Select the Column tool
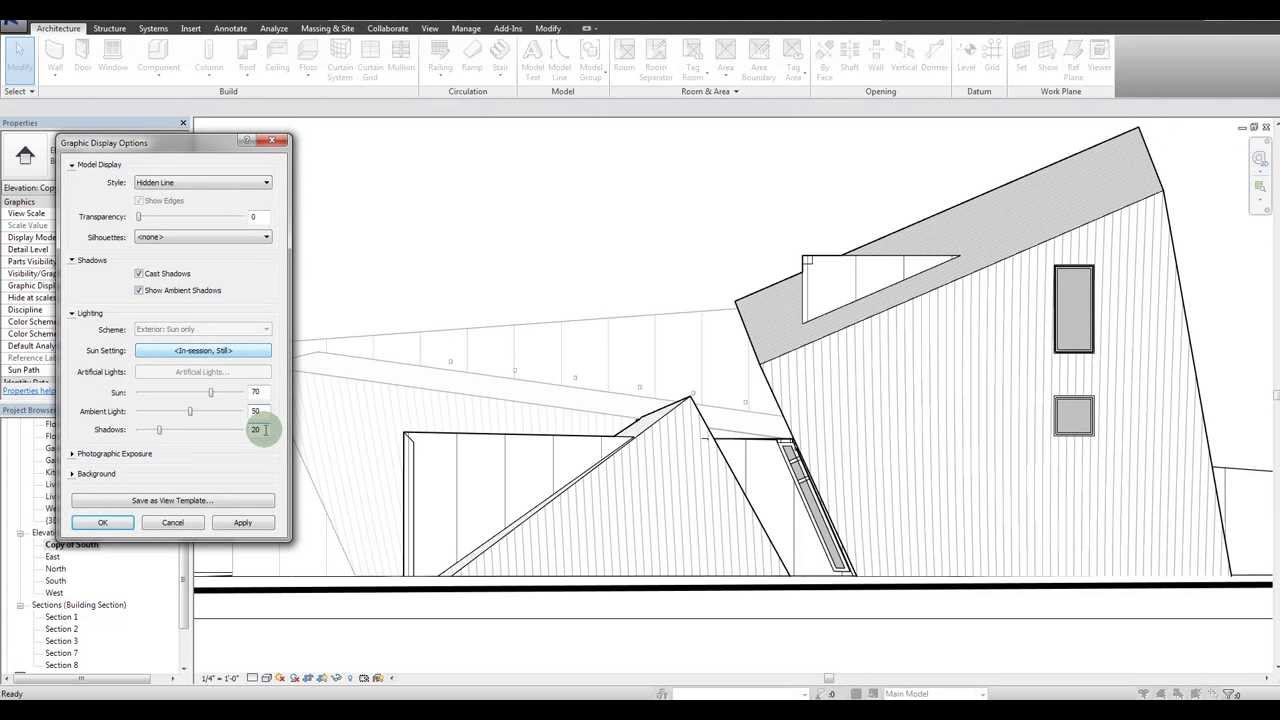Image resolution: width=1280 pixels, height=720 pixels. tap(209, 56)
